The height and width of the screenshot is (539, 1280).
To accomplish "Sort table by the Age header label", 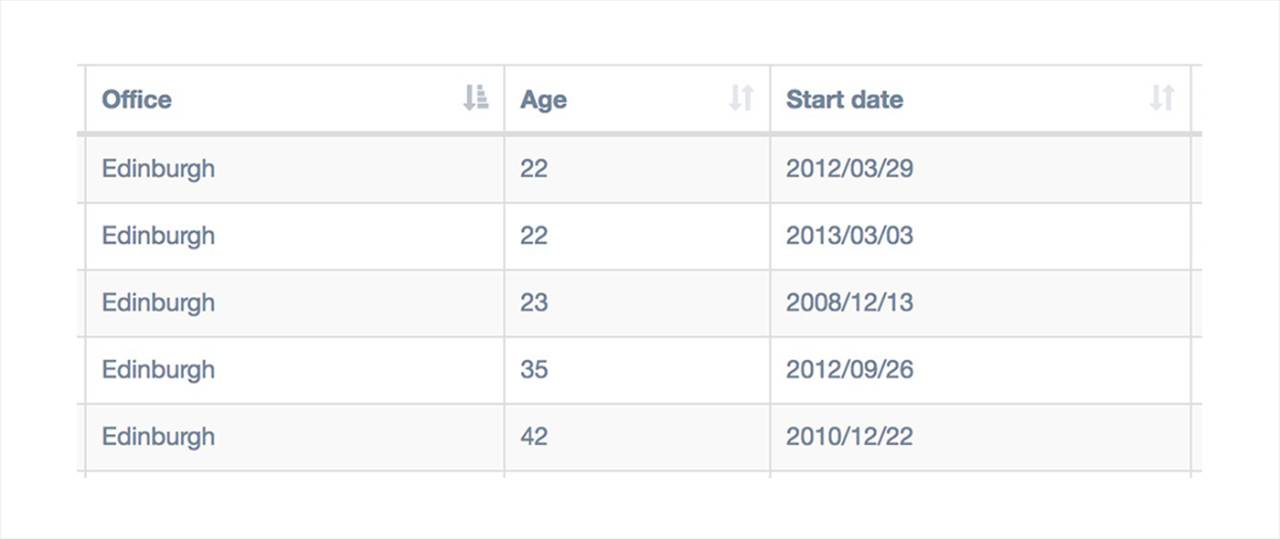I will [543, 100].
